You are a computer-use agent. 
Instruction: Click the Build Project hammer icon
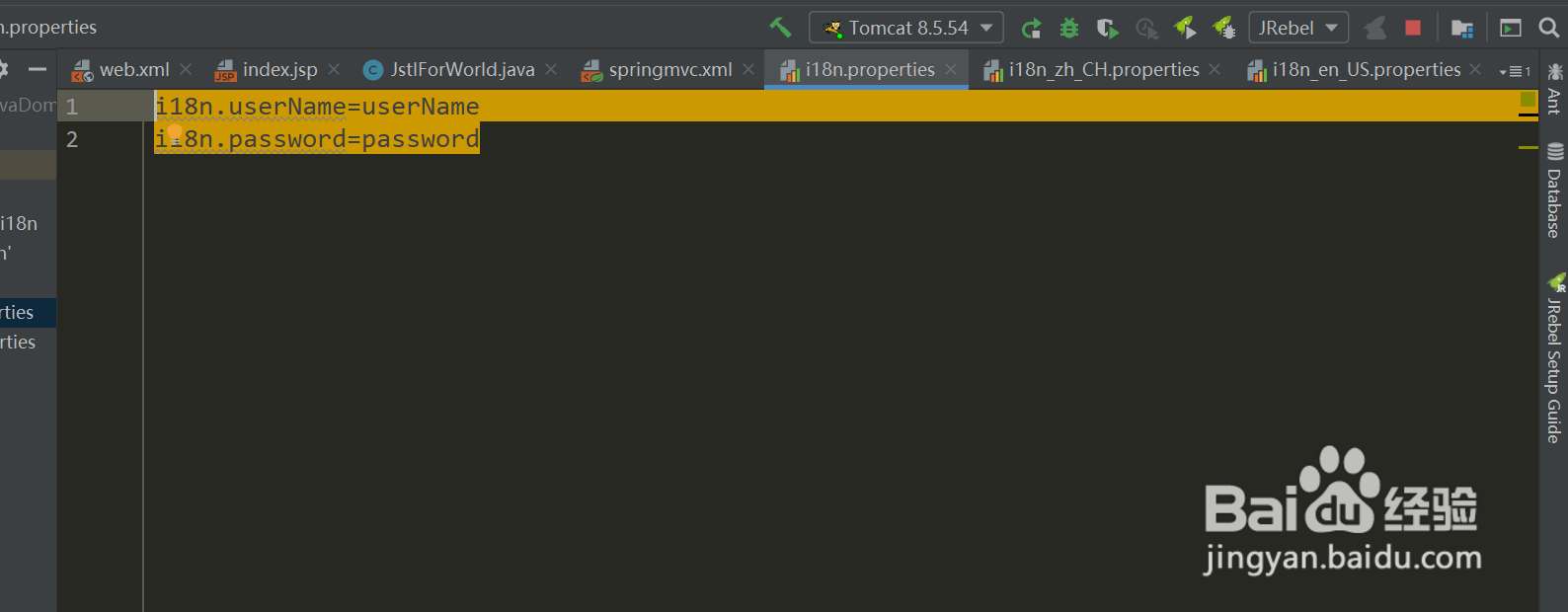click(780, 28)
